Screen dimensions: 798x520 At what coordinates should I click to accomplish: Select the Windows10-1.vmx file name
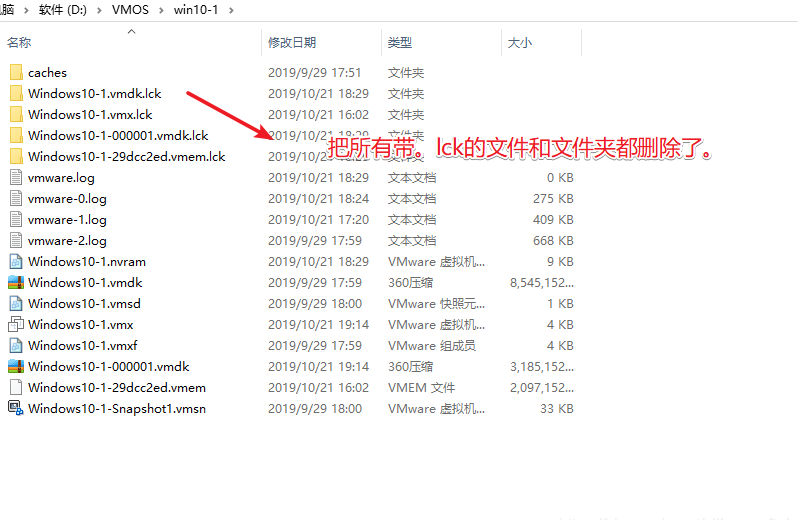[80, 324]
